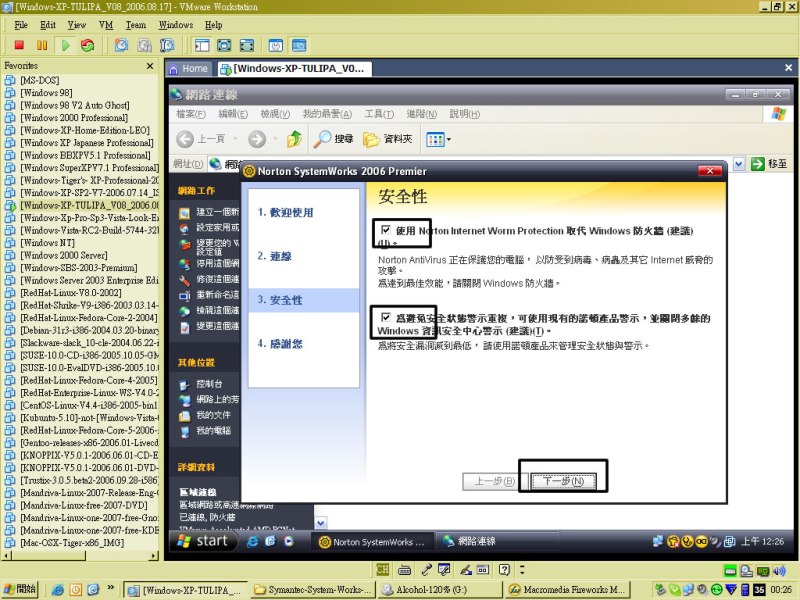Click the sound device speaker icon in VMware status bar
Screen dimensions: 800x600
[x=779, y=571]
